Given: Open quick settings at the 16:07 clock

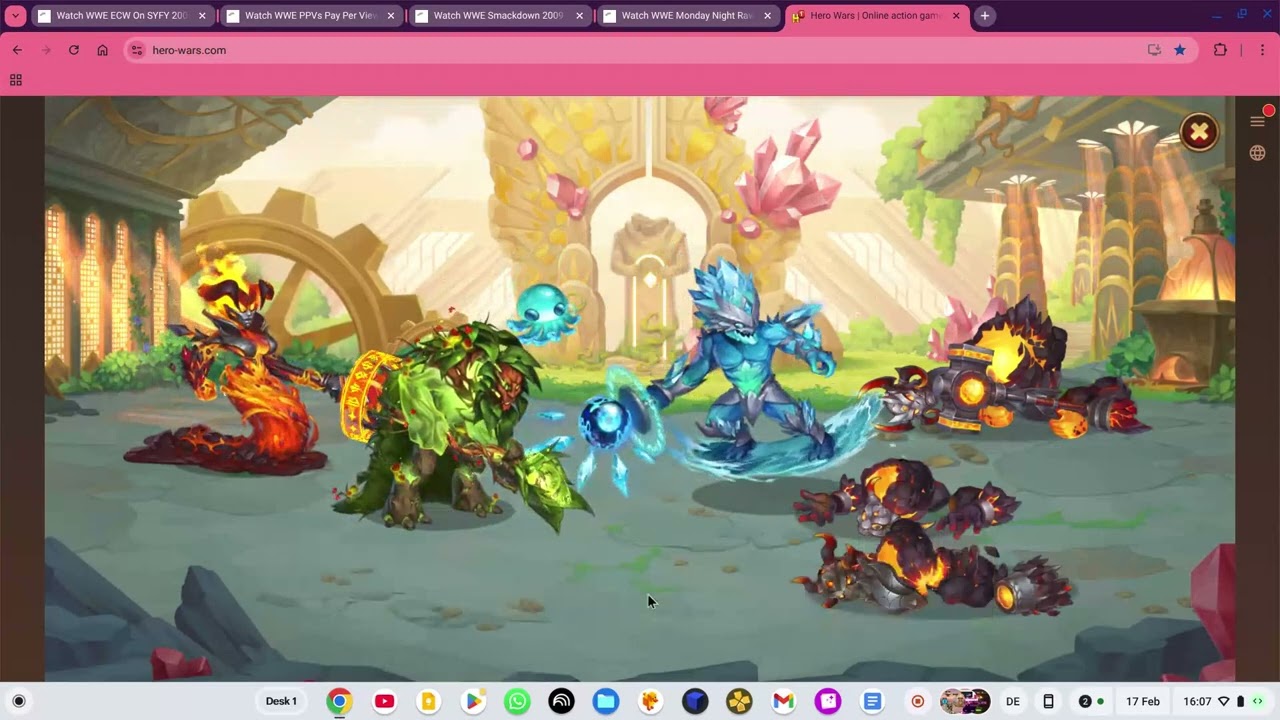Looking at the screenshot, I should 1223,701.
